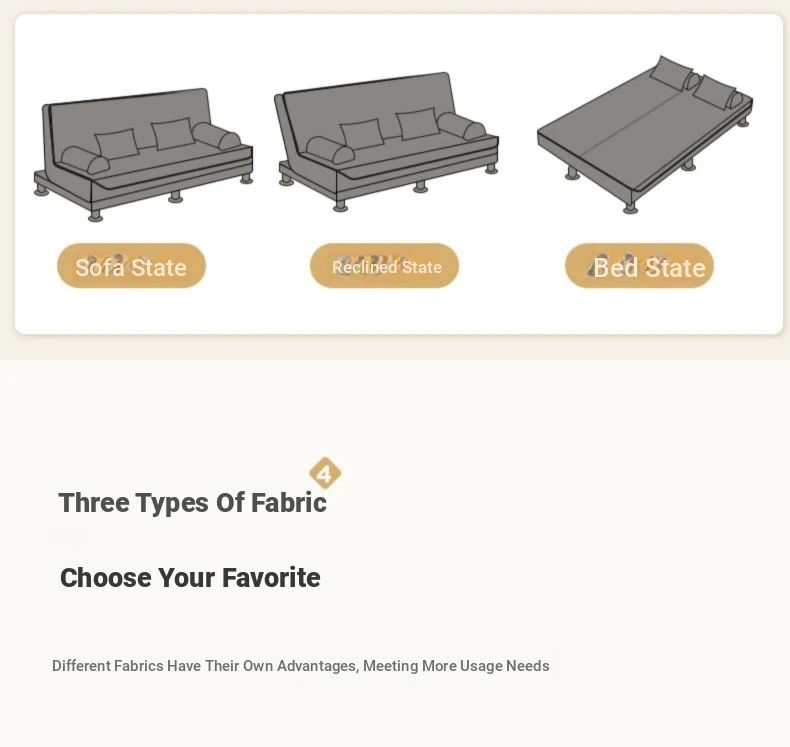Click the right bolster pillow on upright sofa

point(217,136)
